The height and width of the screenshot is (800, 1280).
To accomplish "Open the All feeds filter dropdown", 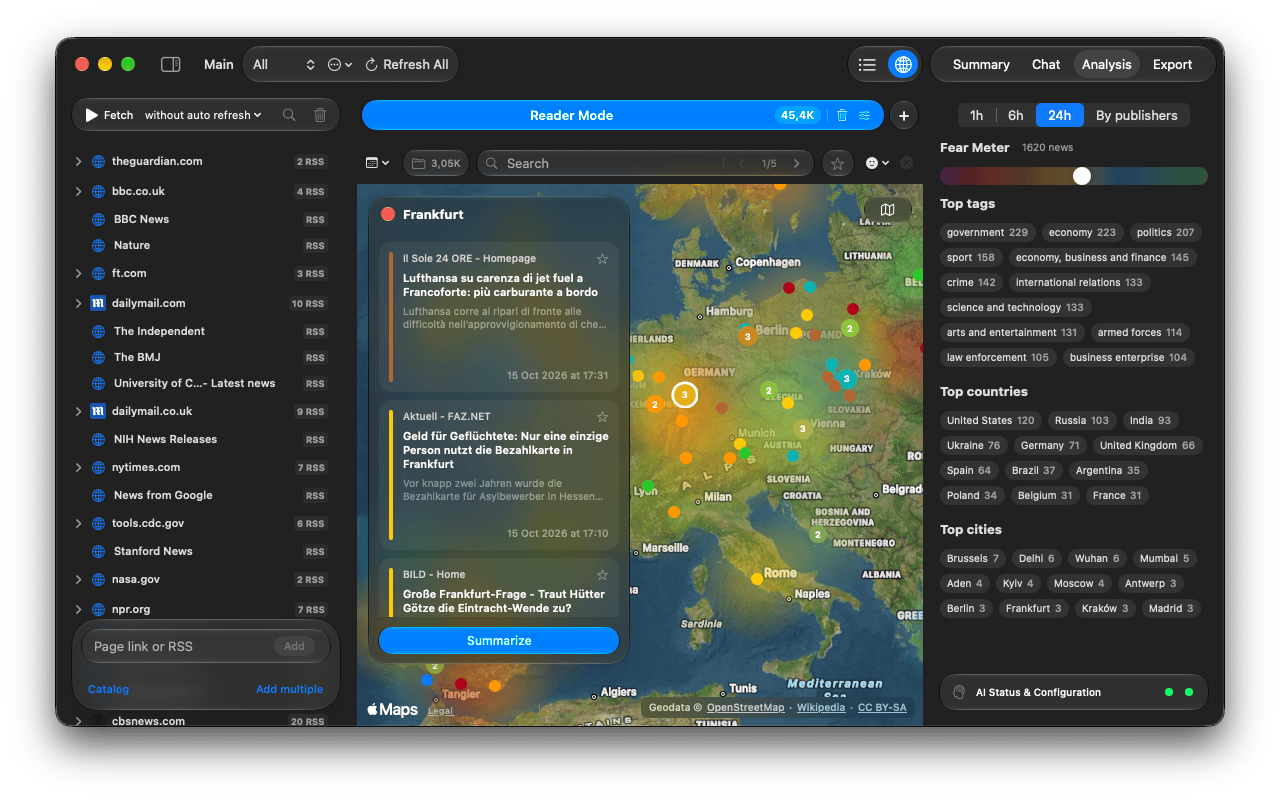I will coord(284,64).
